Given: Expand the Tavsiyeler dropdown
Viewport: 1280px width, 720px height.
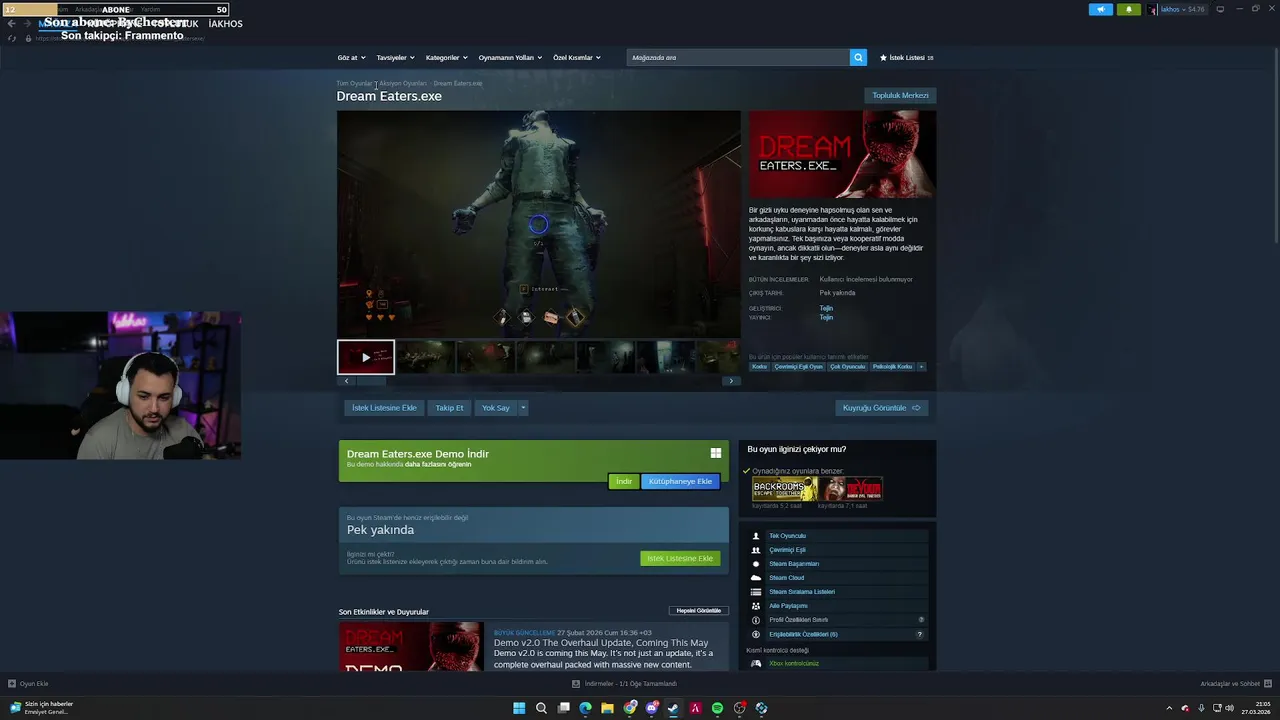Looking at the screenshot, I should tap(395, 57).
